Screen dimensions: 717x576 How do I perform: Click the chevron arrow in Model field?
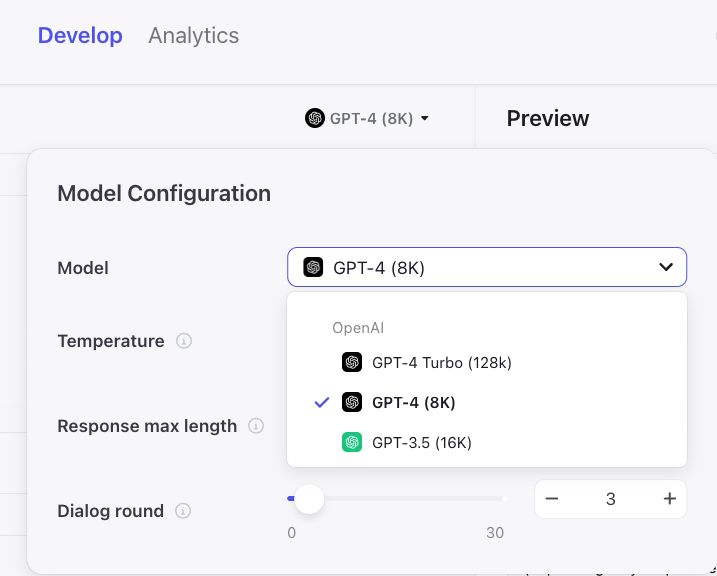click(x=666, y=267)
